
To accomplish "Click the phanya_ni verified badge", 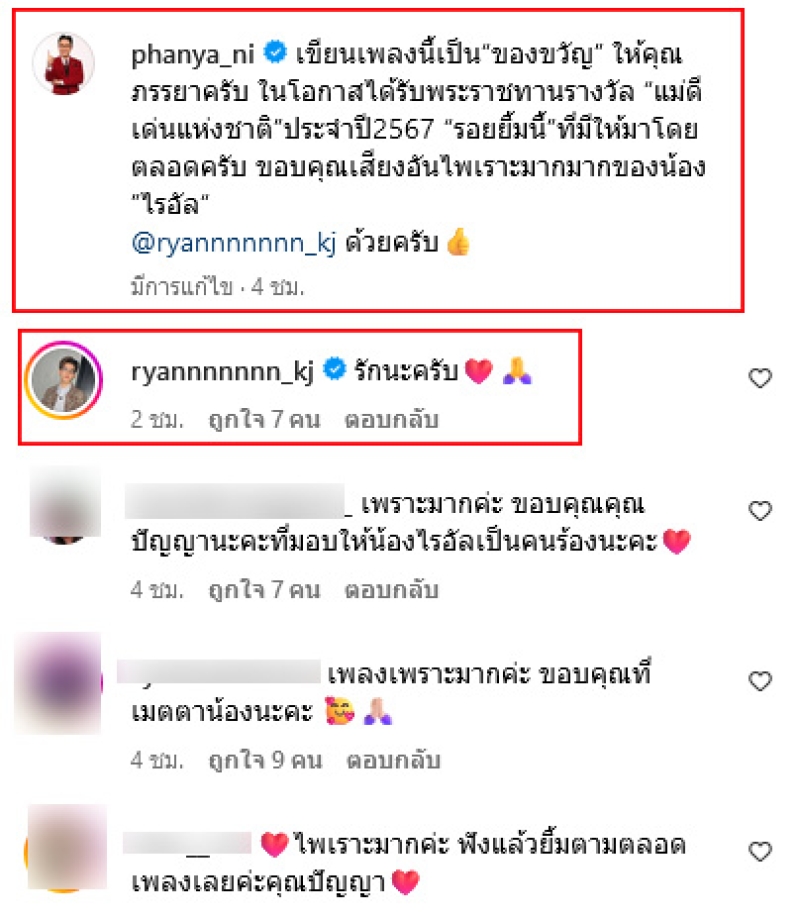I will [275, 52].
